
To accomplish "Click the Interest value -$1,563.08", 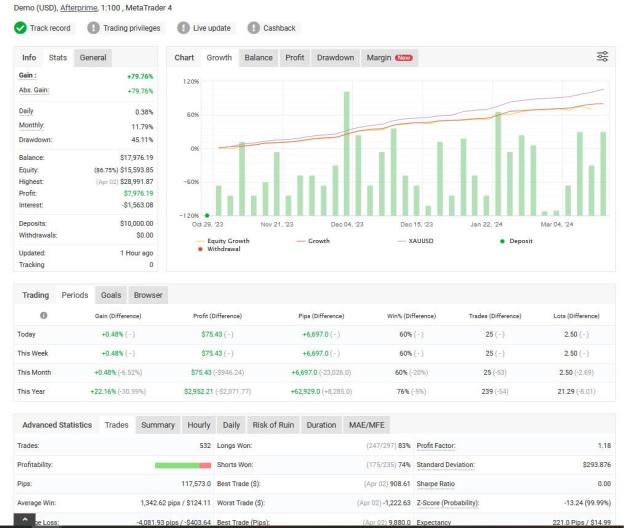I will 138,205.
